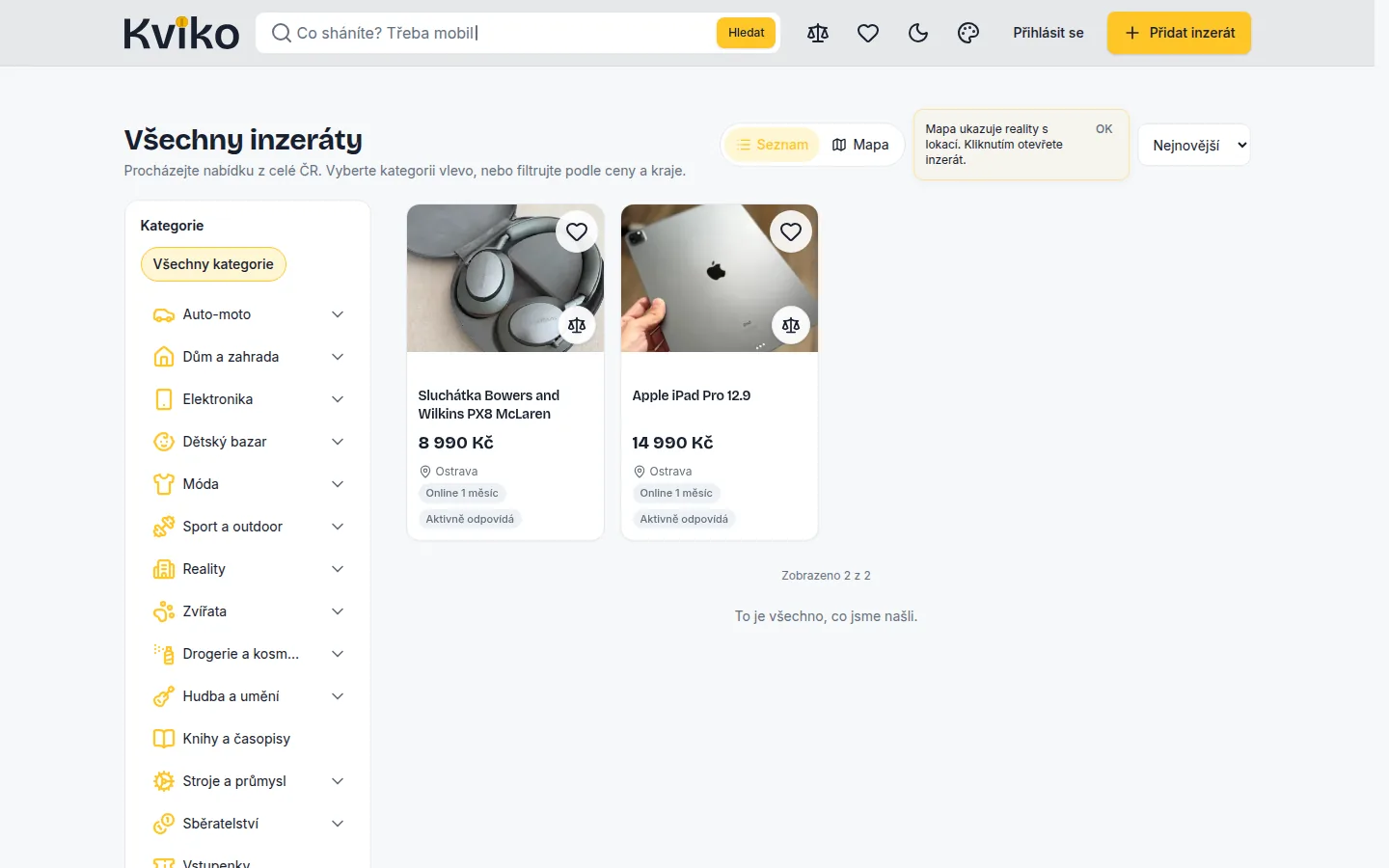Click the Drogerie a kosmetika spray icon

pyautogui.click(x=164, y=654)
